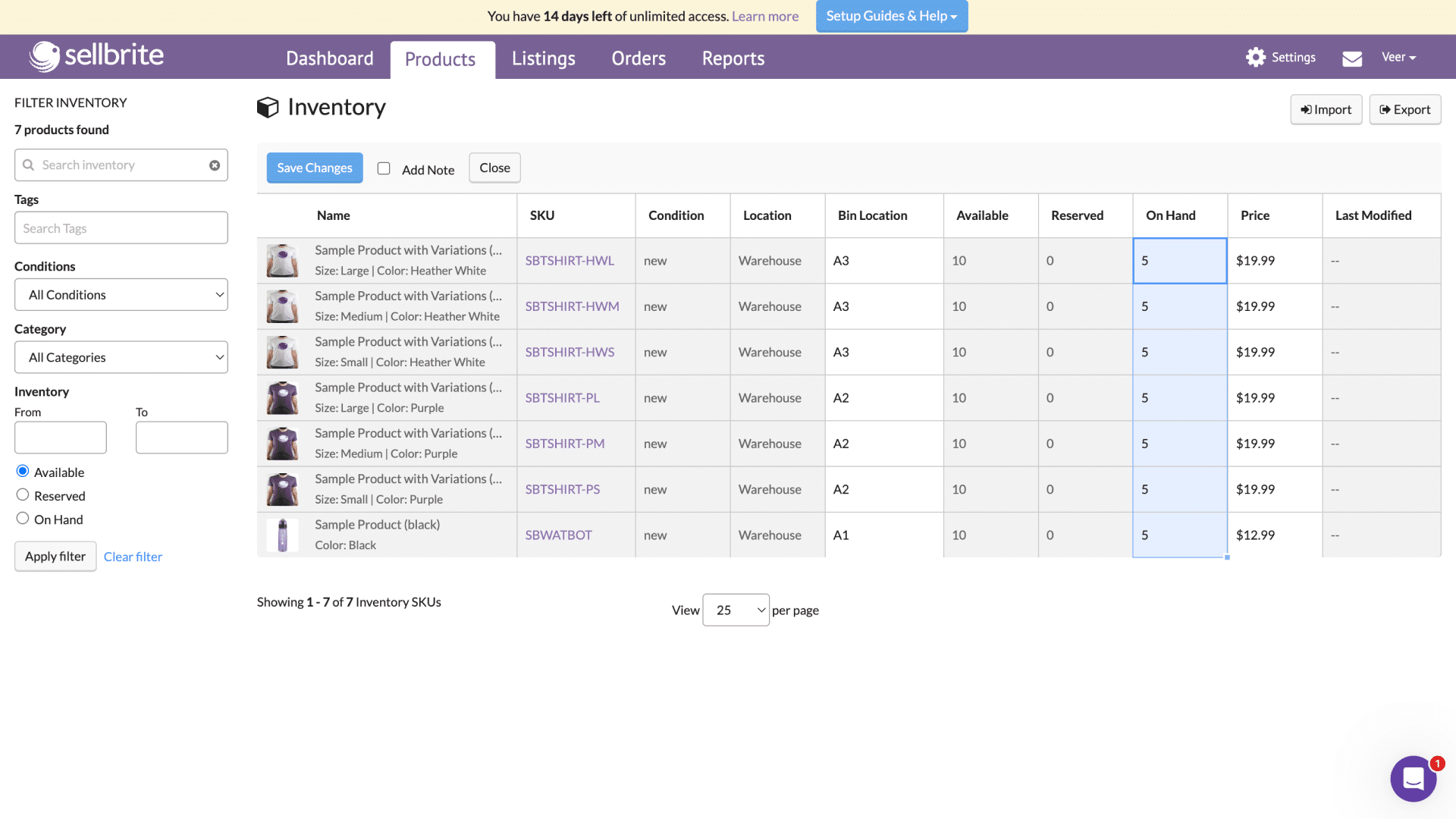Click the Save Changes button
The image size is (1456, 819).
[x=315, y=168]
